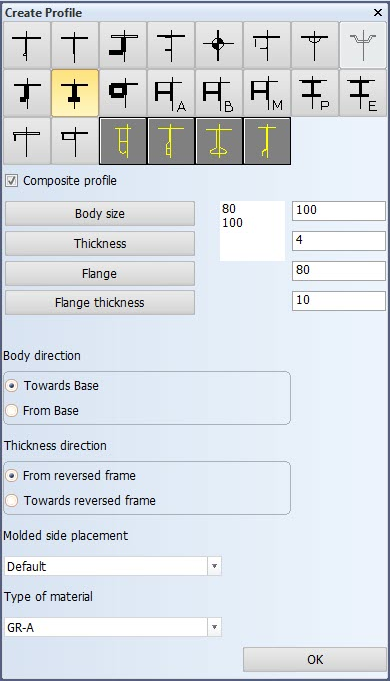
Task: Select the profile icon labeled P
Action: [x=315, y=93]
